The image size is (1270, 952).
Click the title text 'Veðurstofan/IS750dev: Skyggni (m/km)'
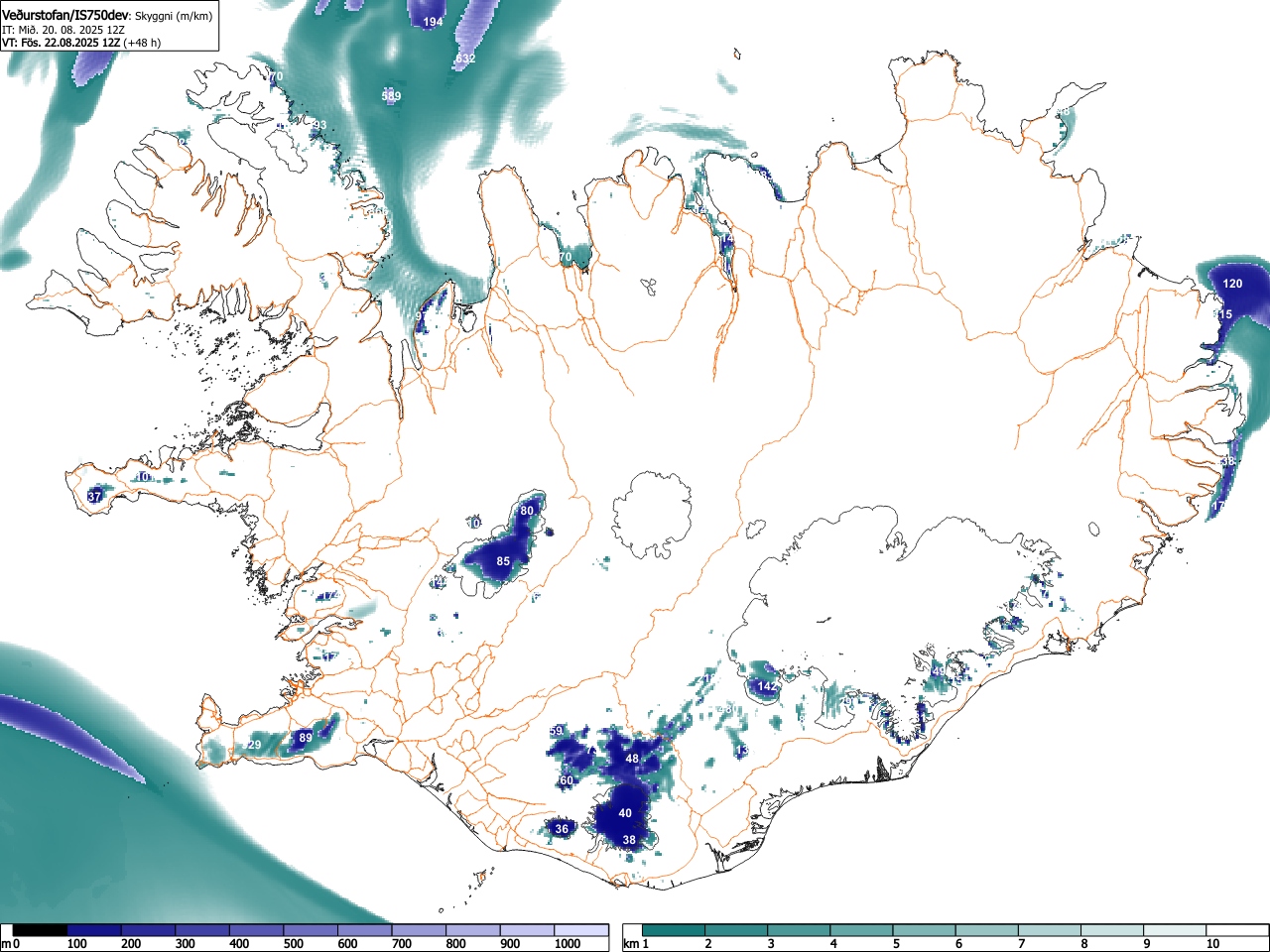click(109, 14)
